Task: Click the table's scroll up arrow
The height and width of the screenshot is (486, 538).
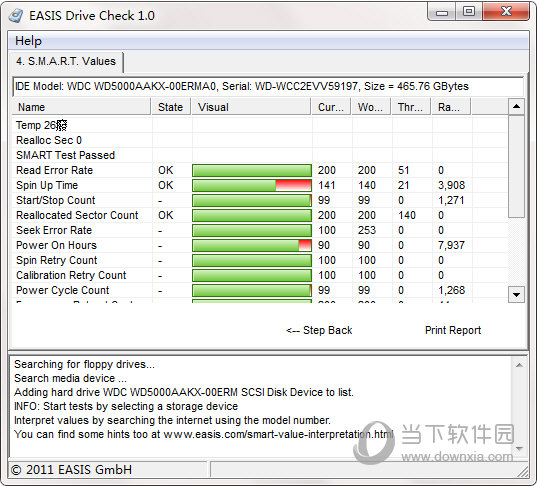Action: point(516,107)
